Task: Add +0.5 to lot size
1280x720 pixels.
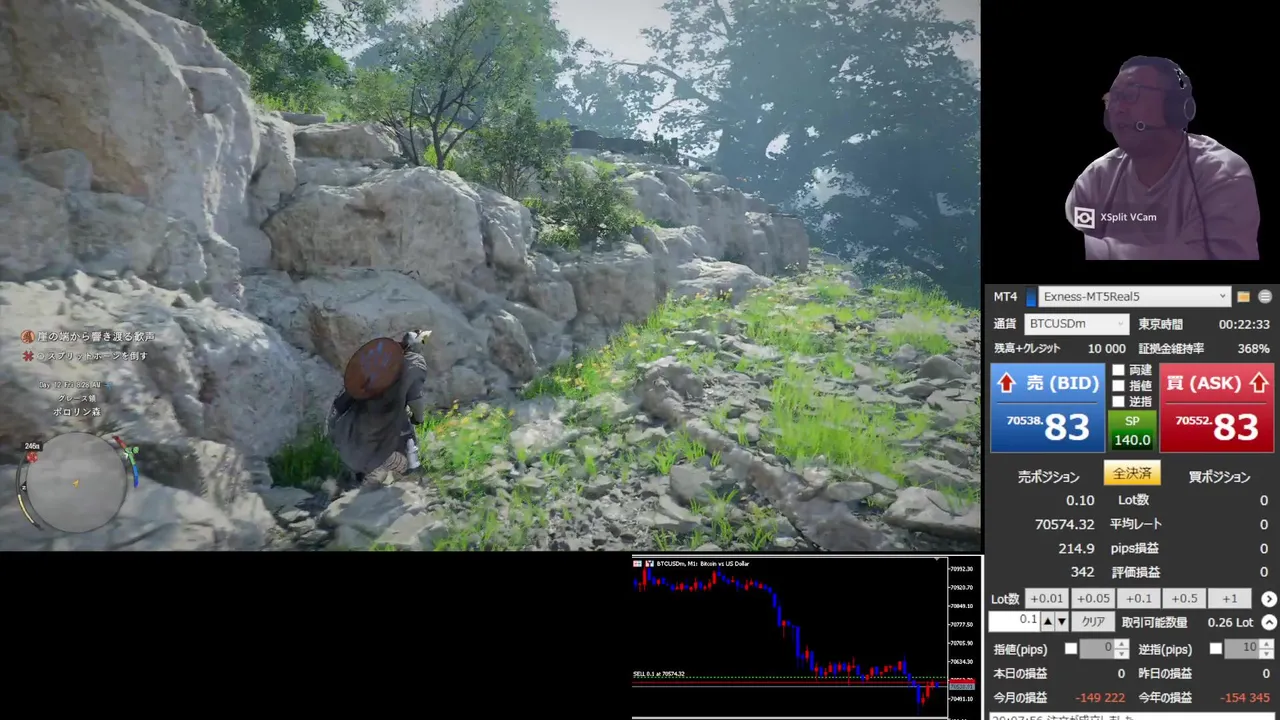Action: 1184,598
